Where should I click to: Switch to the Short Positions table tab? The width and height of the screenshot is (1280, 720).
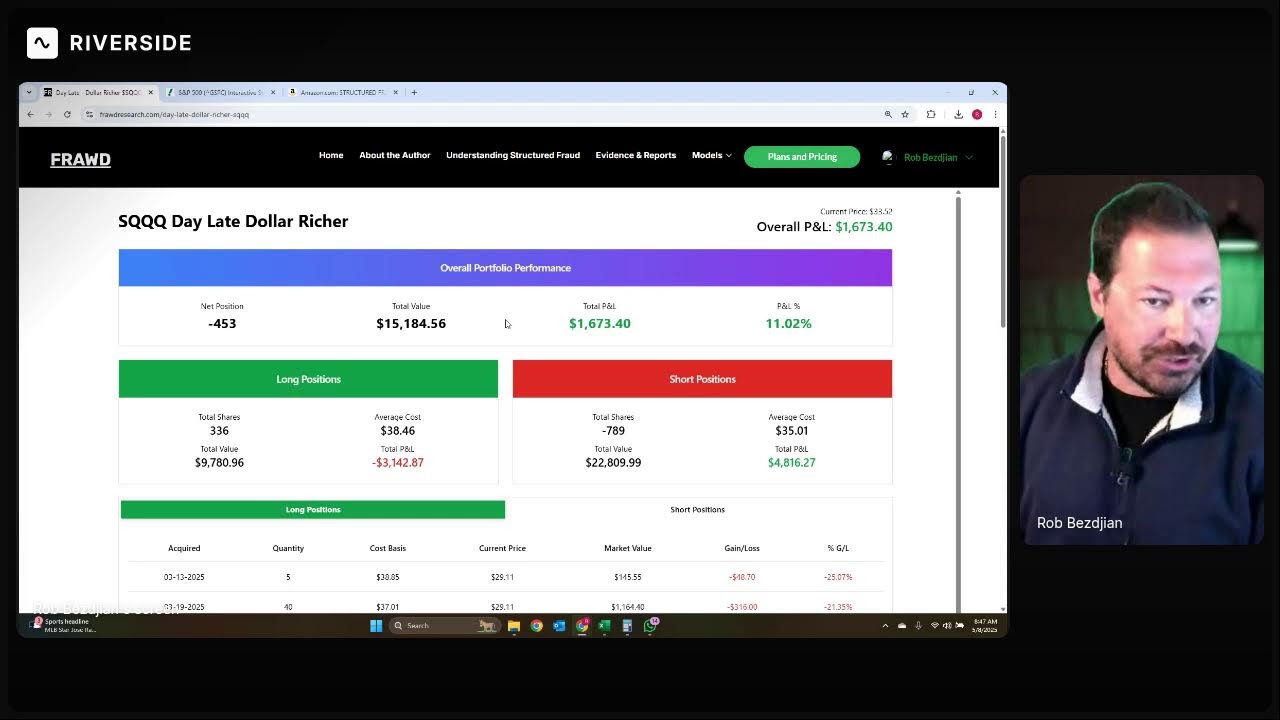(698, 510)
